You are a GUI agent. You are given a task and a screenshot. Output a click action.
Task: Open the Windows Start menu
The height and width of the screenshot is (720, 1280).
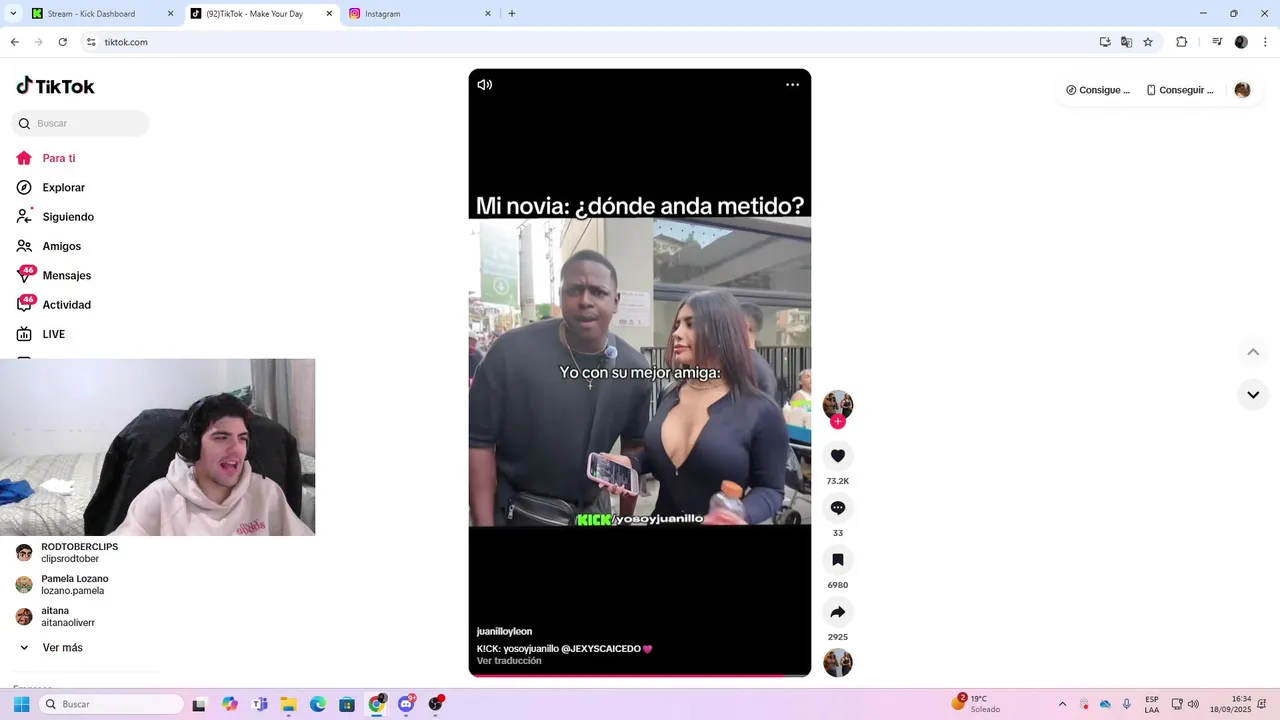pyautogui.click(x=21, y=704)
